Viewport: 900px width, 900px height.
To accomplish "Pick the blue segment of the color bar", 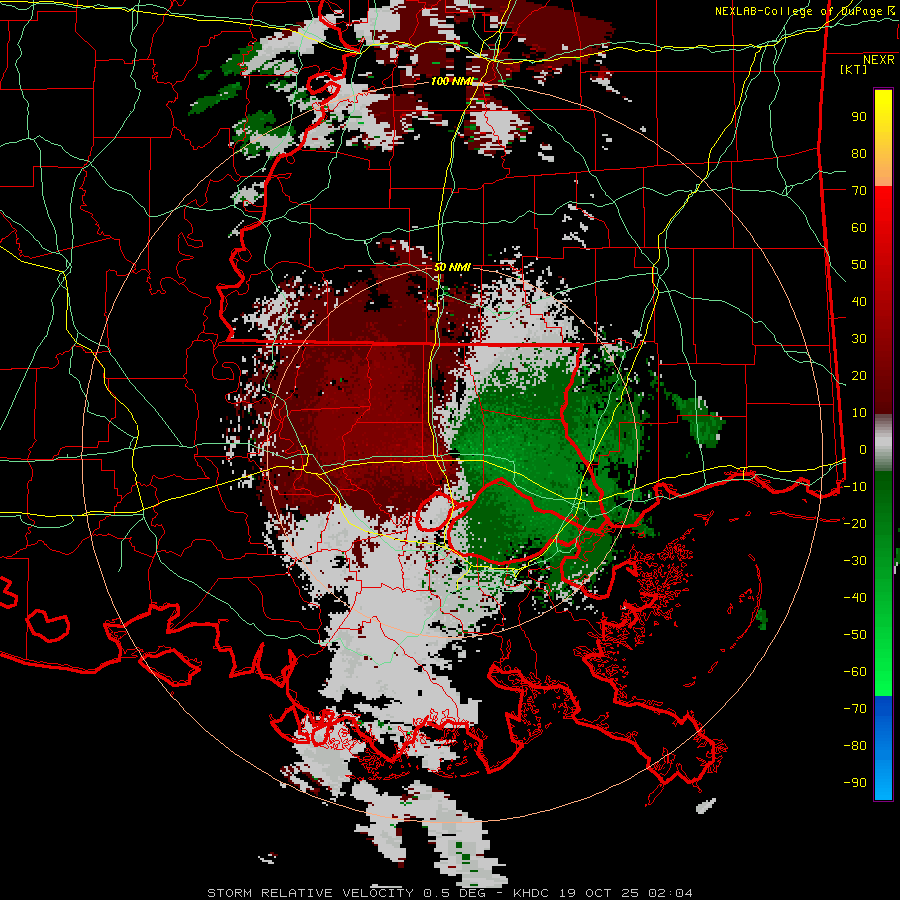I will point(883,747).
